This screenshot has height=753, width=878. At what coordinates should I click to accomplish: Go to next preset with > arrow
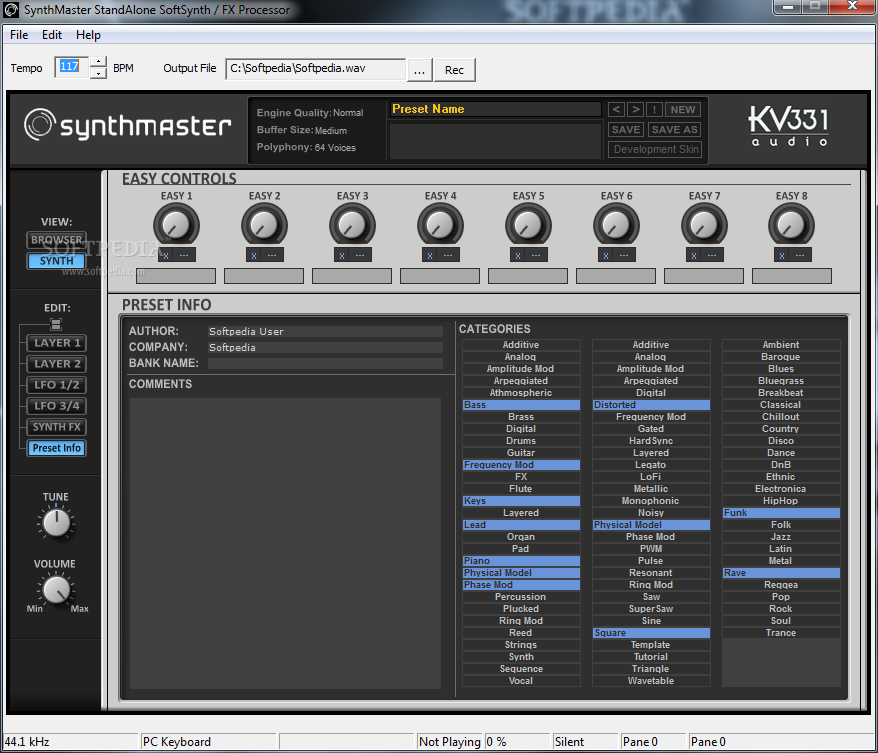(635, 110)
